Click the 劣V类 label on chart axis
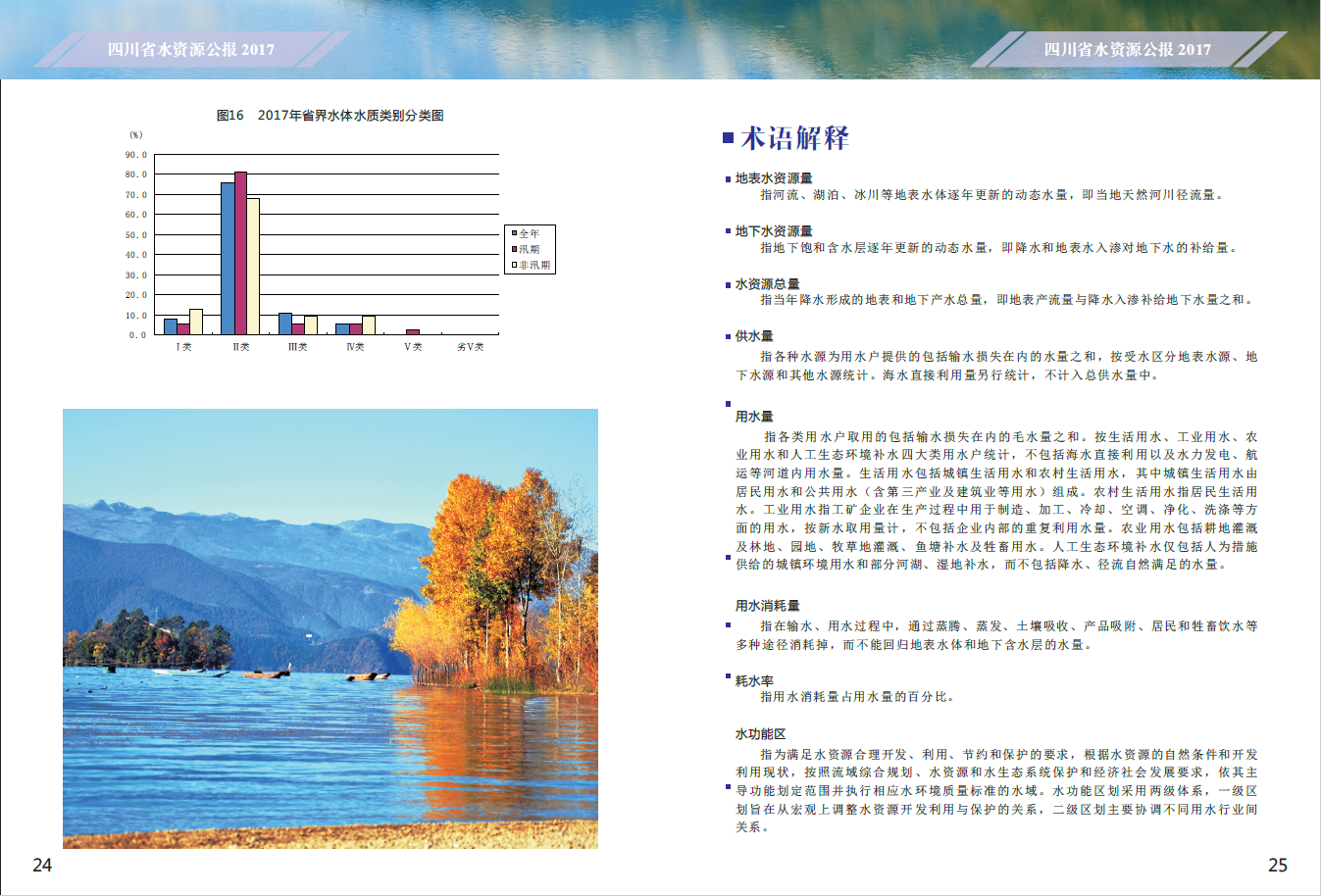Image resolution: width=1321 pixels, height=896 pixels. [x=470, y=347]
